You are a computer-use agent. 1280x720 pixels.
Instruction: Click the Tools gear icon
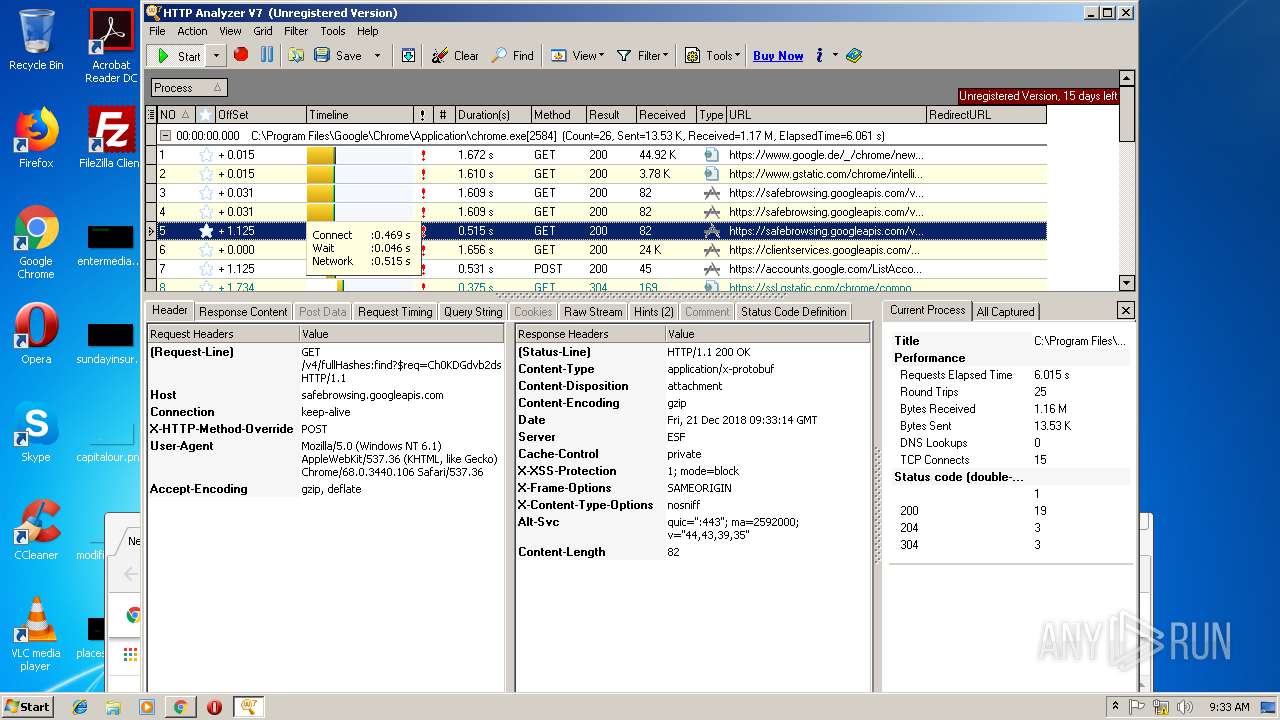click(692, 55)
